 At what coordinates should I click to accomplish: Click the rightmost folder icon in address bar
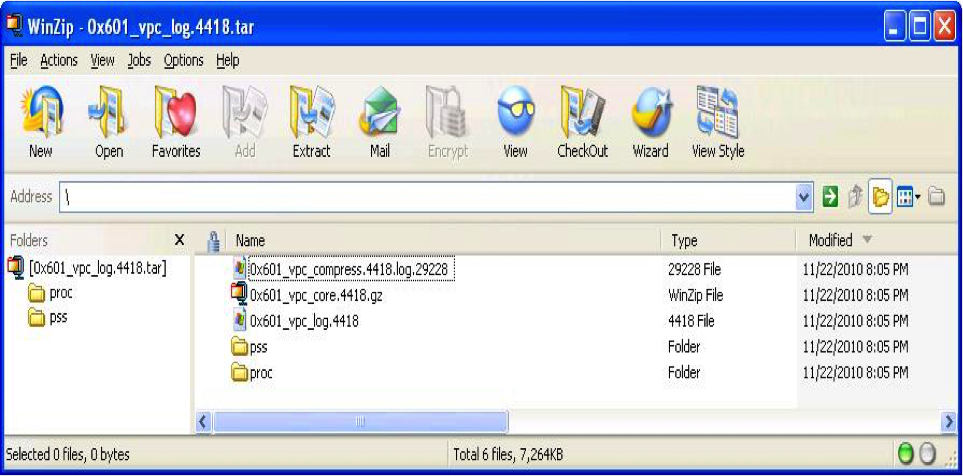pyautogui.click(x=936, y=197)
